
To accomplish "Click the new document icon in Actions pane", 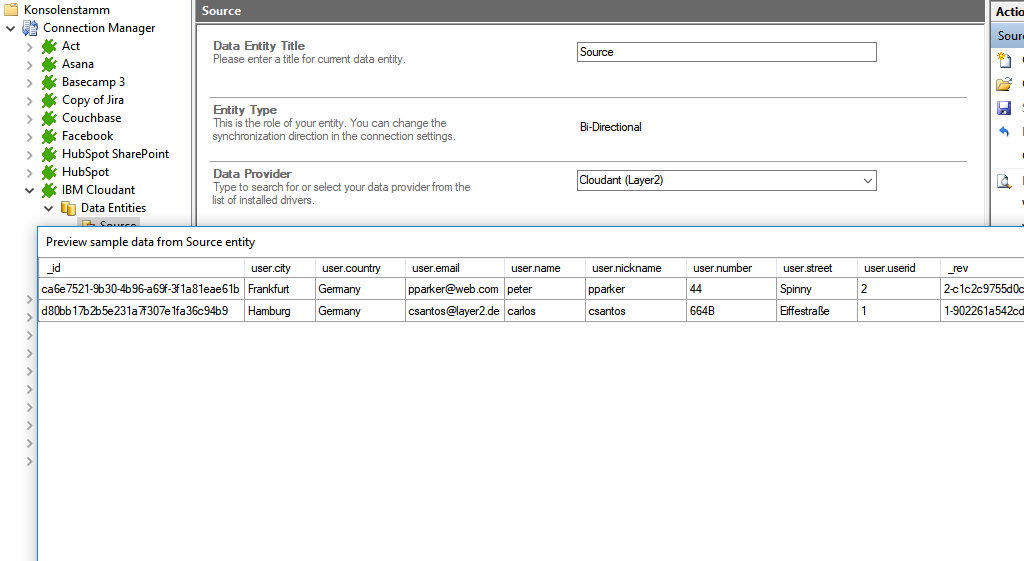I will point(1004,60).
